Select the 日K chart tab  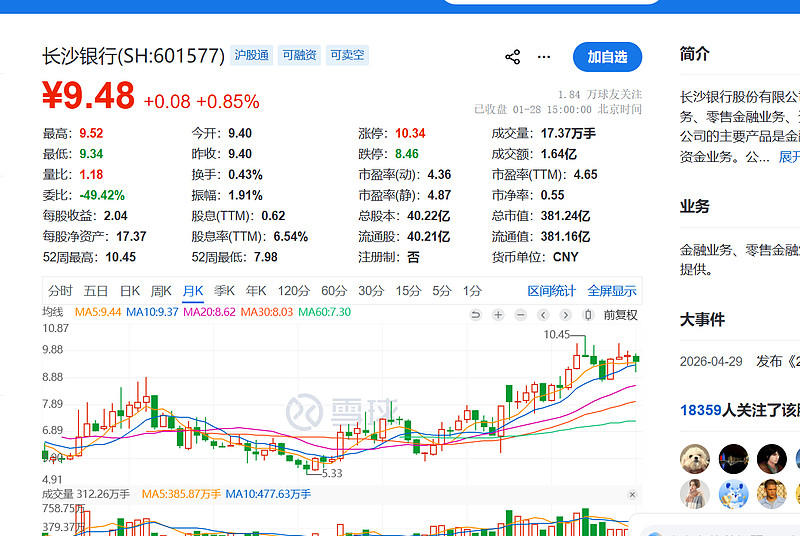point(130,291)
